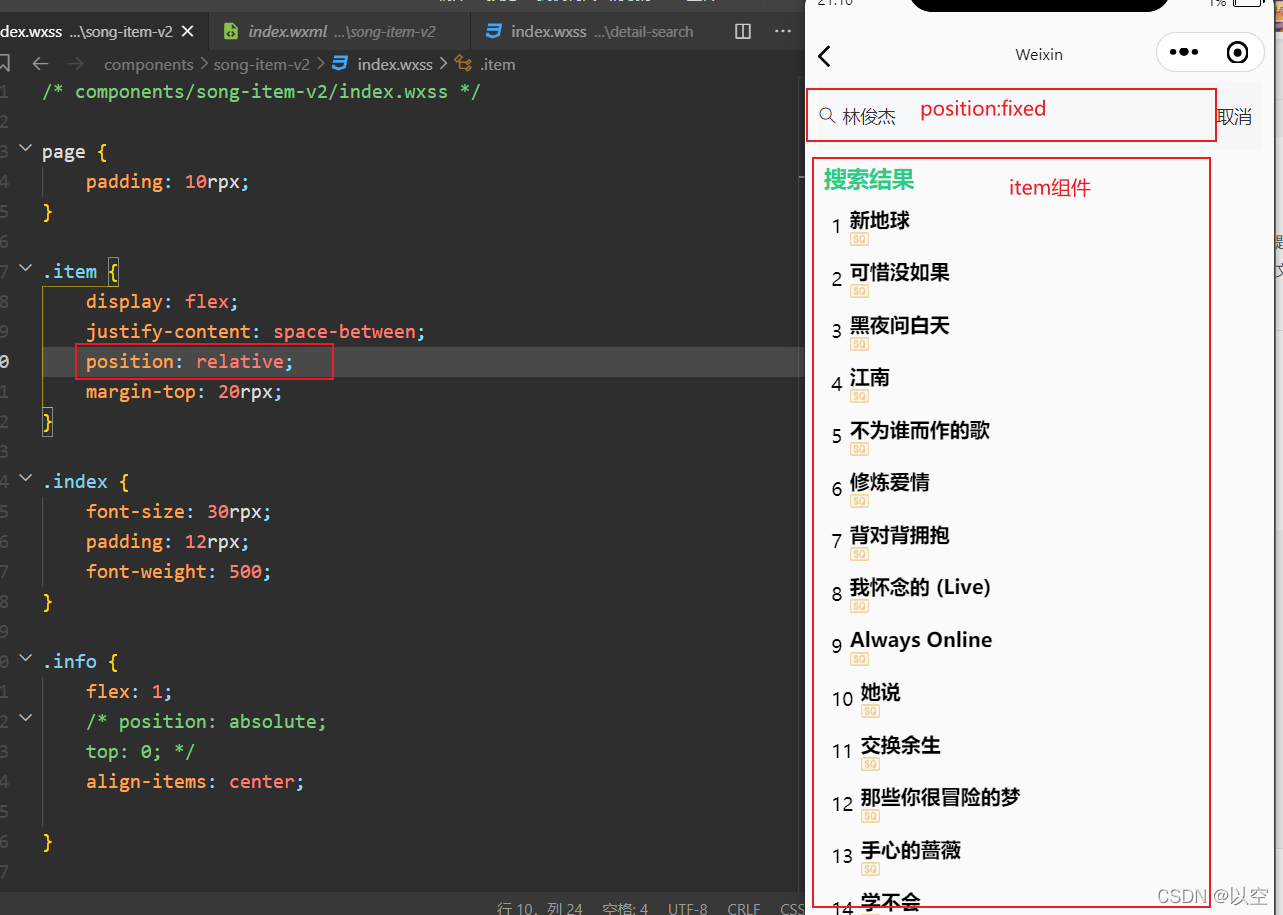
Task: Open the mini program capsule menu dots
Action: coord(1184,53)
